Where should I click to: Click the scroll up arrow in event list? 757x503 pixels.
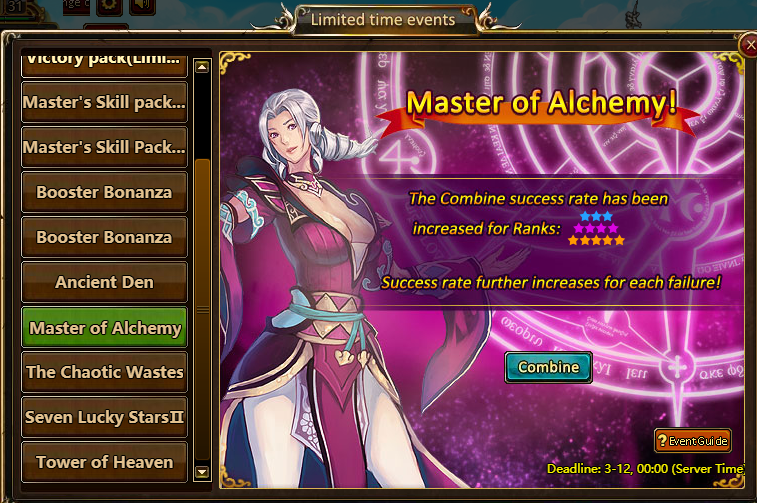(202, 67)
